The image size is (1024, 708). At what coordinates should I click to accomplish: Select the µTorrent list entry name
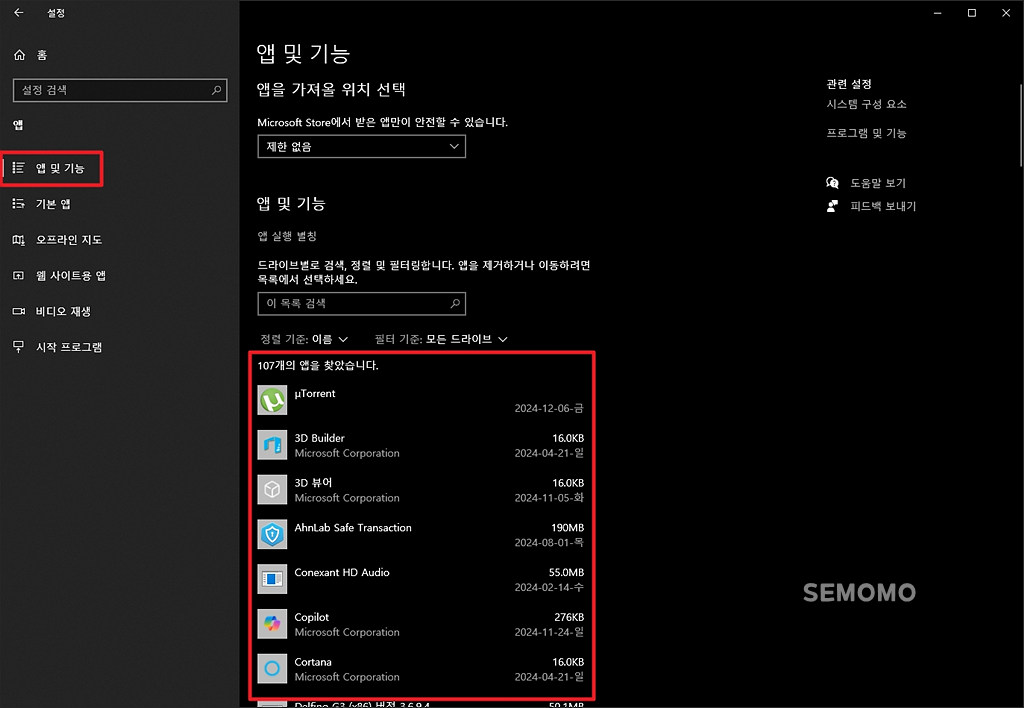pos(315,393)
